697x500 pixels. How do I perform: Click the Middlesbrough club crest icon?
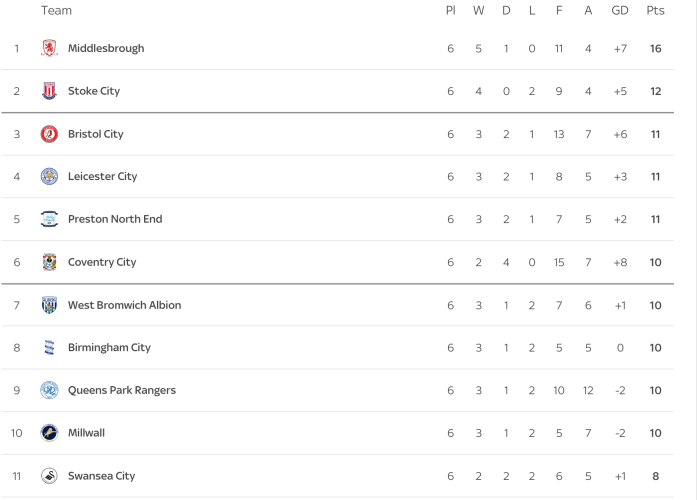coord(49,48)
